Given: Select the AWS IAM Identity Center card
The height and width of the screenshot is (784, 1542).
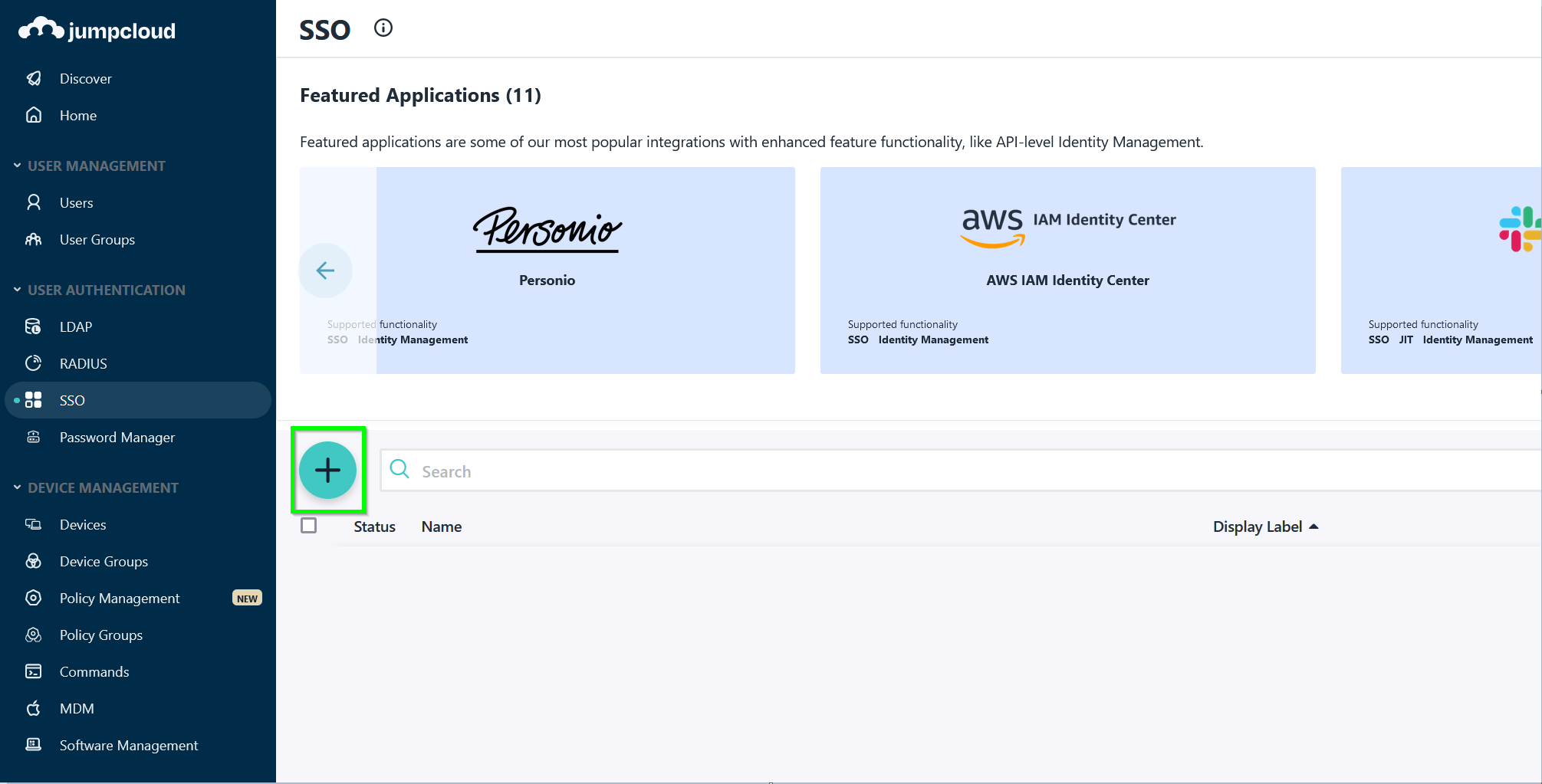Looking at the screenshot, I should point(1068,271).
